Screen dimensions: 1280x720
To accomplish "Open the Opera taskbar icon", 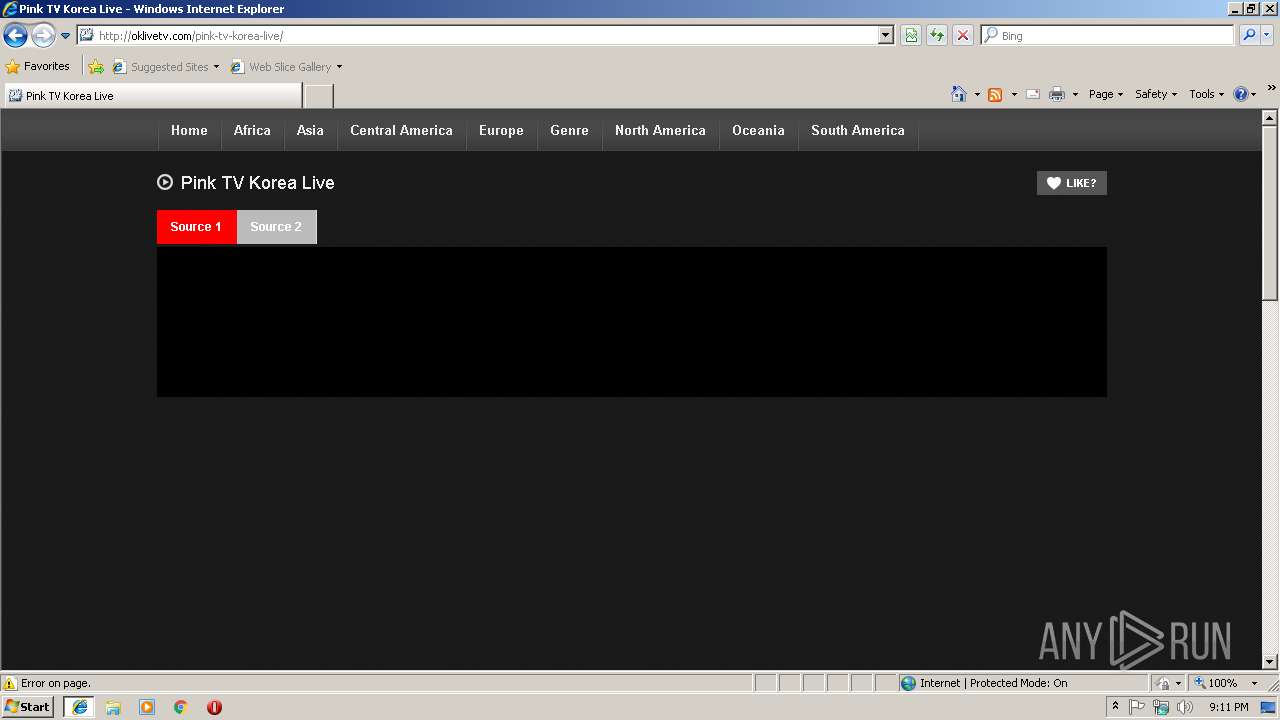I will [214, 707].
